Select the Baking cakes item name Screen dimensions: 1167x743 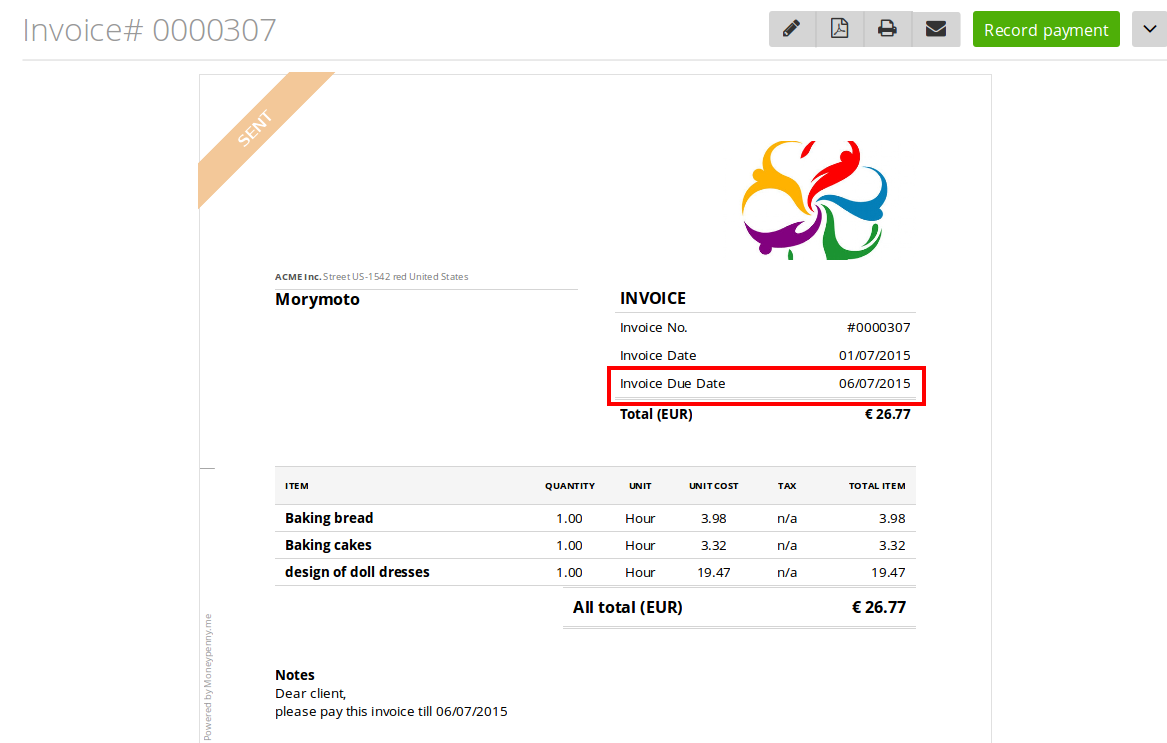[328, 545]
